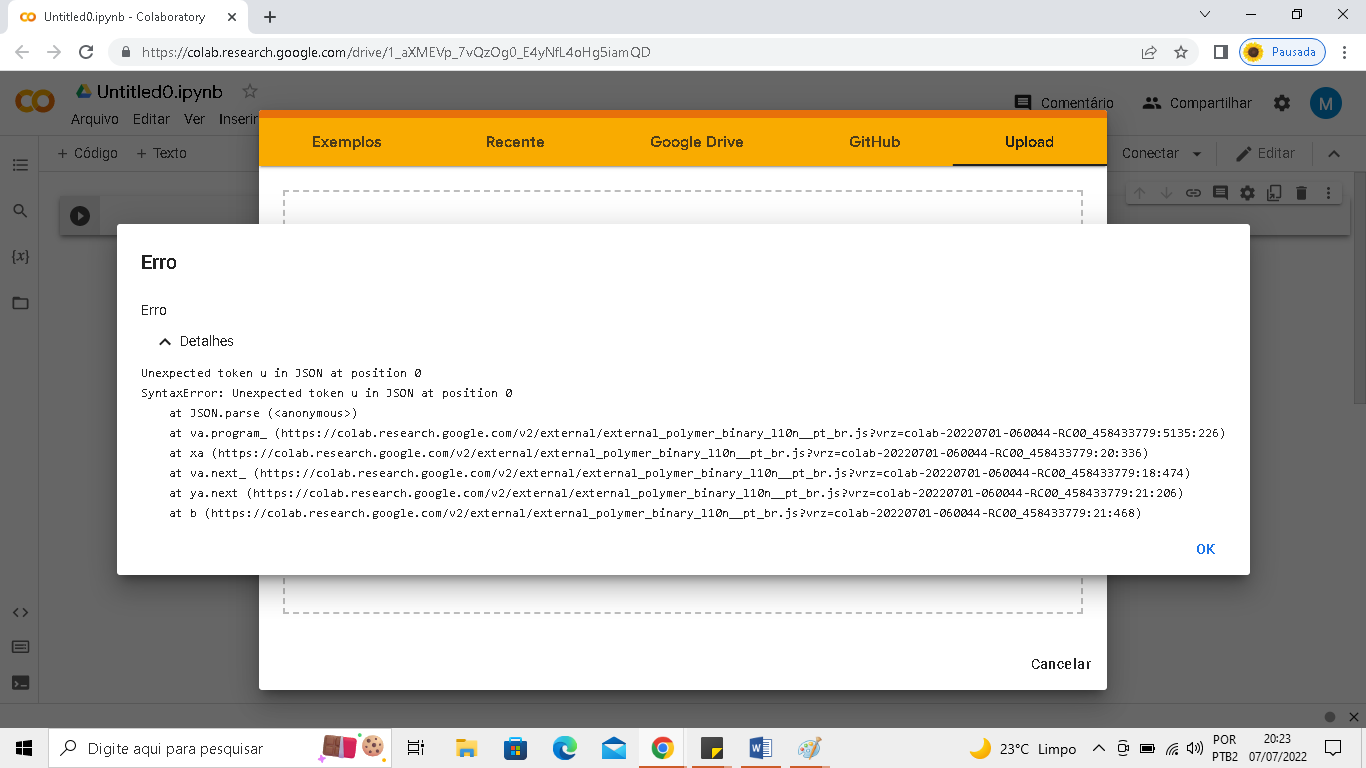1366x768 pixels.
Task: Run the code cell
Action: (x=80, y=216)
